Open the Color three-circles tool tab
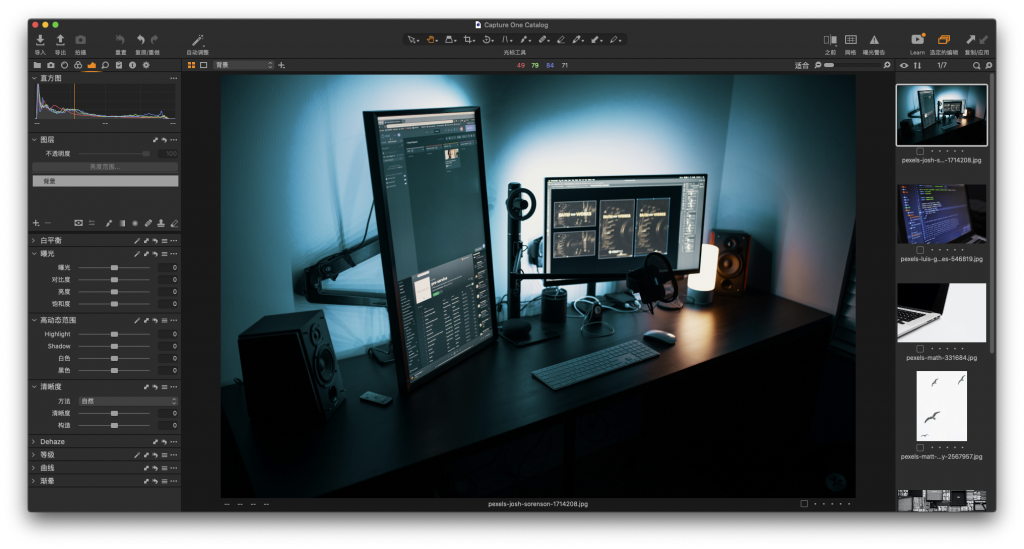Screen dimensions: 1024x549 click(78, 65)
